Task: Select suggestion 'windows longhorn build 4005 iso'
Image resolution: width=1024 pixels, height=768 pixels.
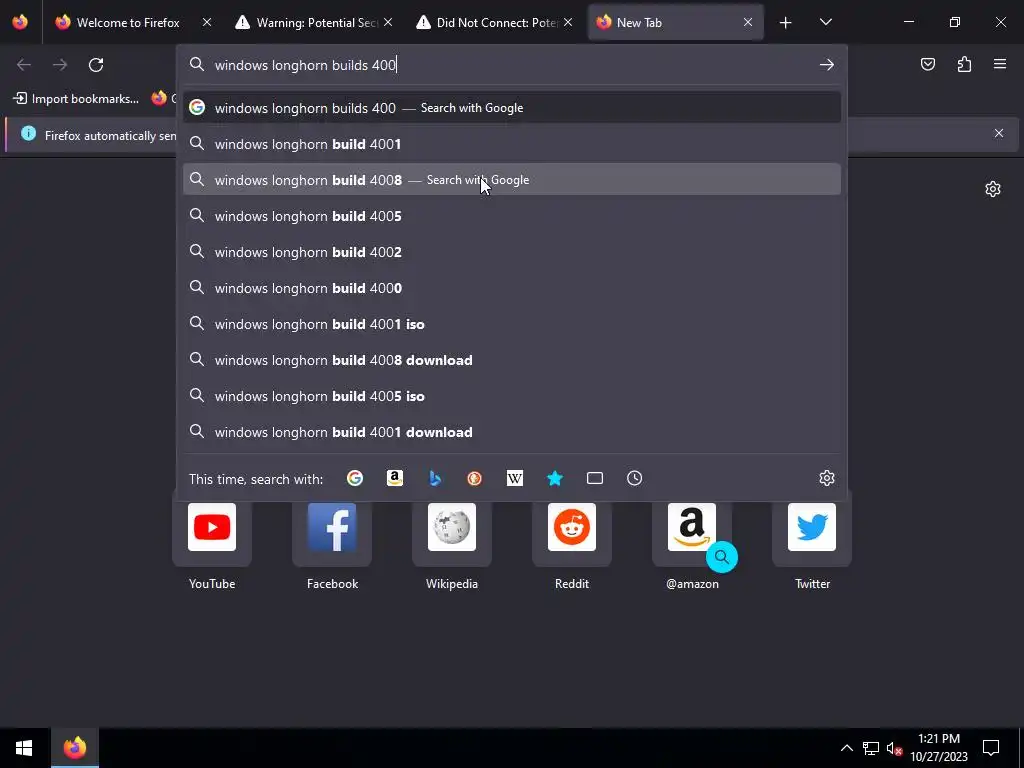Action: pos(512,395)
